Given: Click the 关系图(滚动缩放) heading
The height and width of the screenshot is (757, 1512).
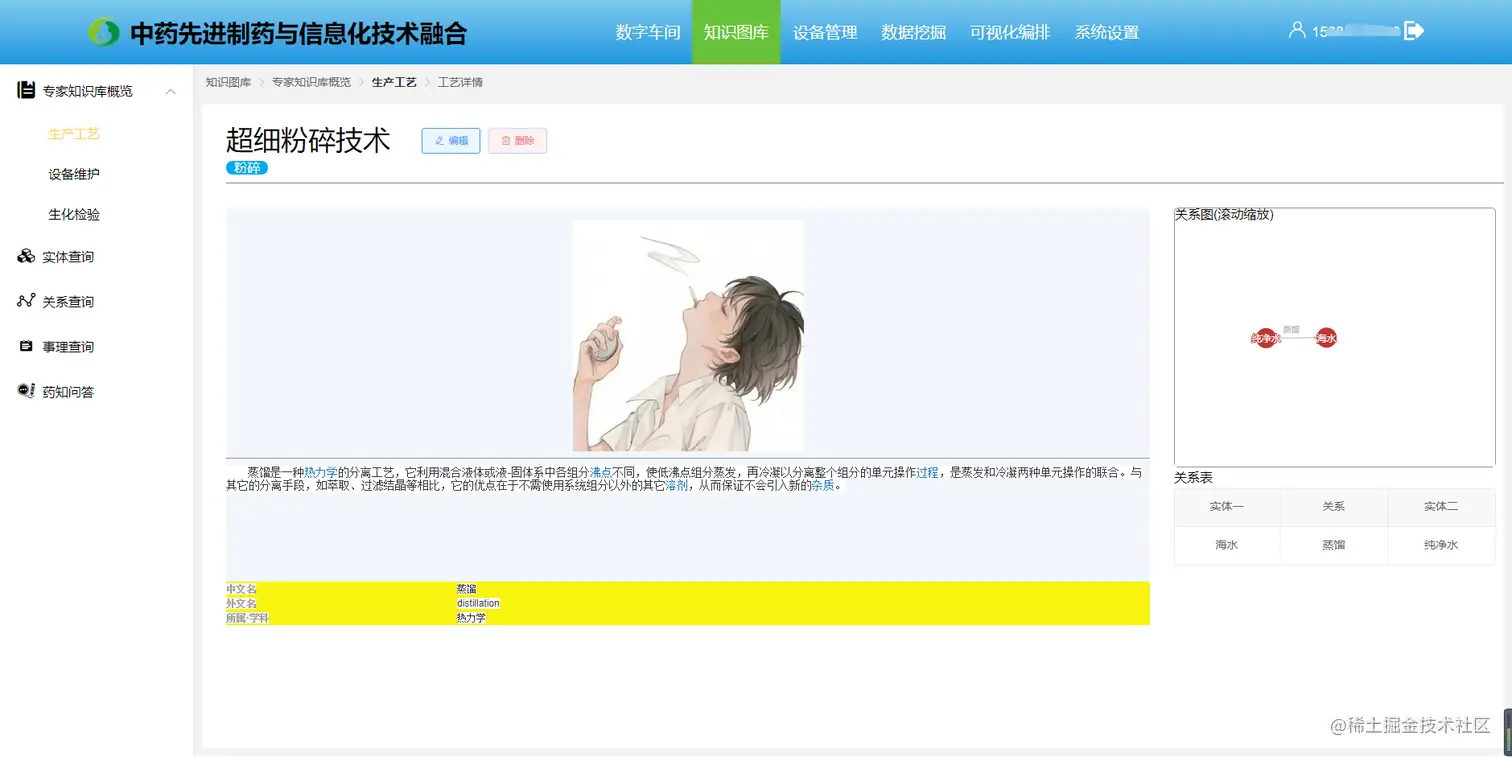Looking at the screenshot, I should (1224, 215).
